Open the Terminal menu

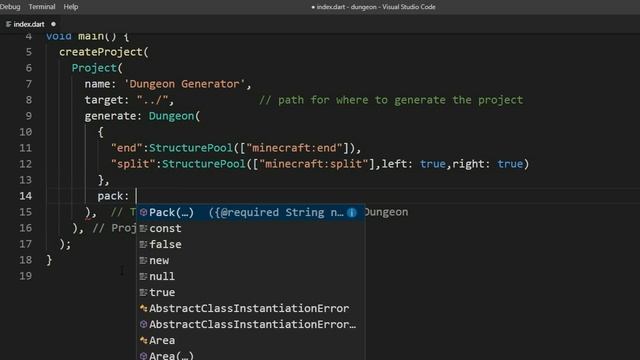tap(42, 7)
